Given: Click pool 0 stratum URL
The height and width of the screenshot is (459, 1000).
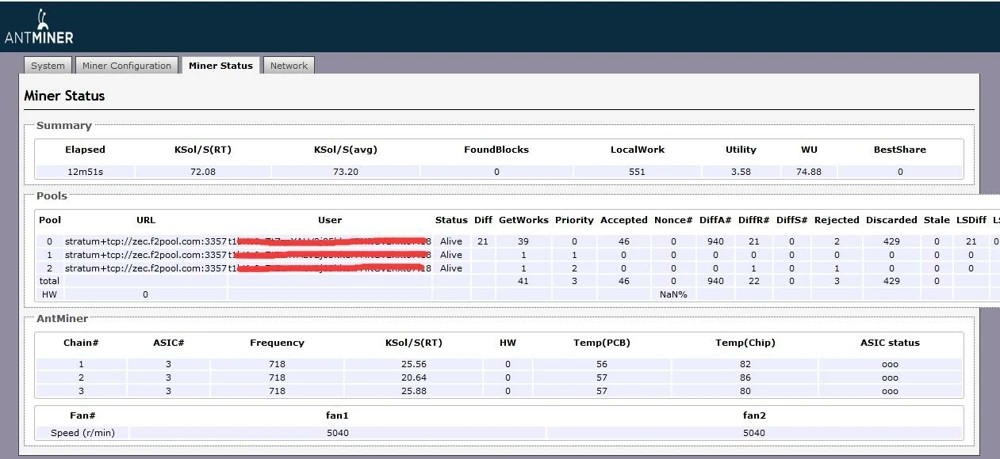Looking at the screenshot, I should [x=146, y=242].
